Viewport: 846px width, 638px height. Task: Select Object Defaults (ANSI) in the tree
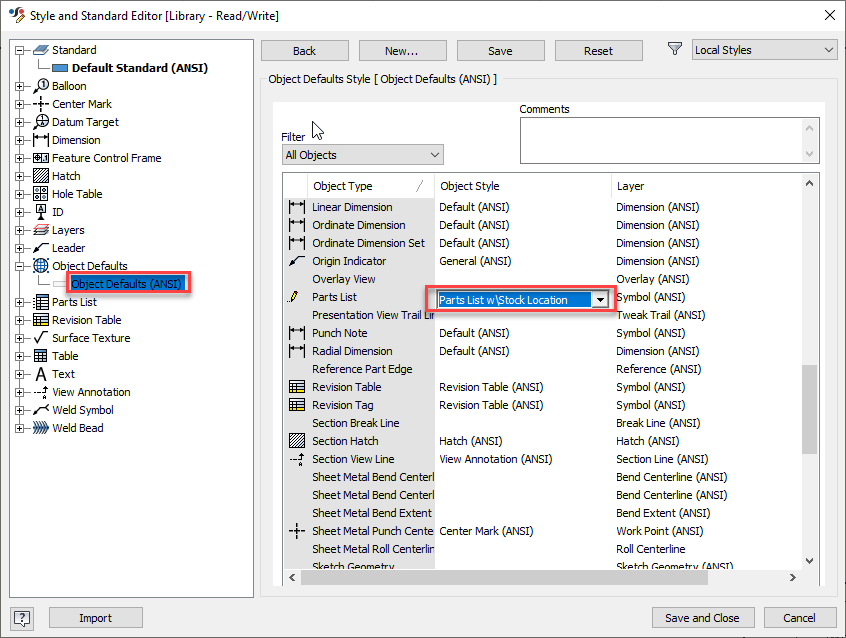pos(128,283)
